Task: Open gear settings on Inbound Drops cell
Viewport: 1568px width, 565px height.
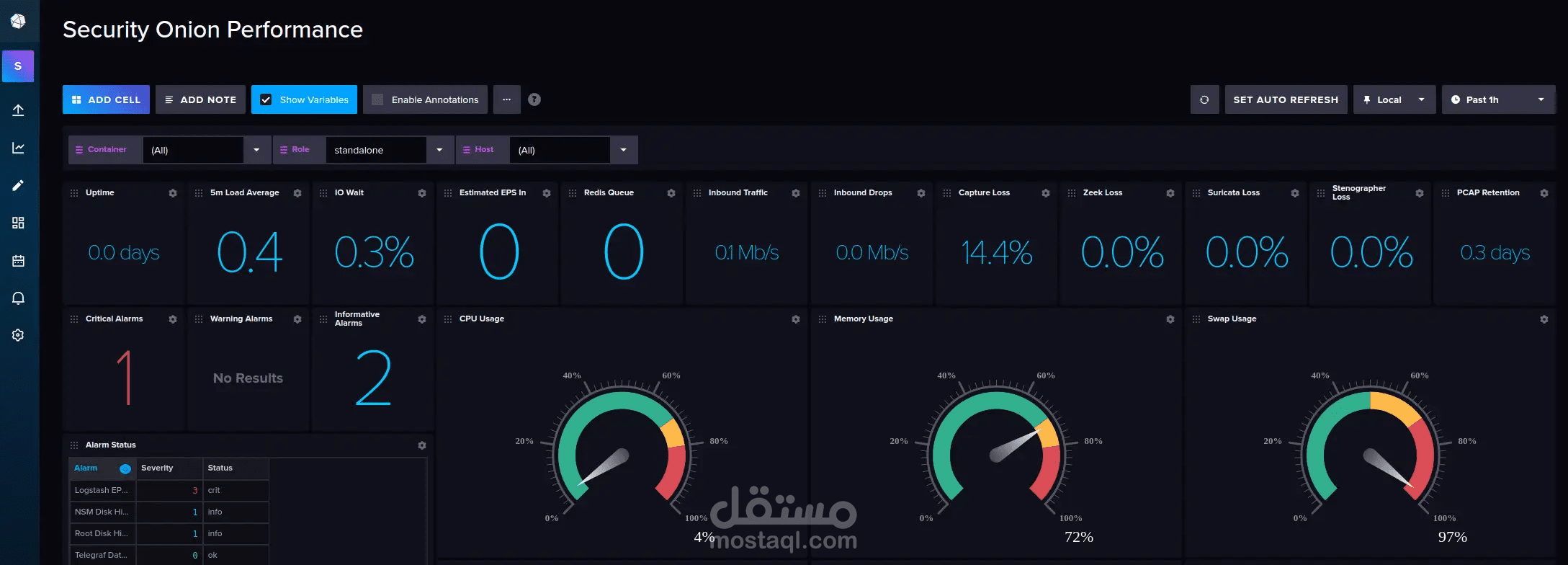Action: (921, 193)
